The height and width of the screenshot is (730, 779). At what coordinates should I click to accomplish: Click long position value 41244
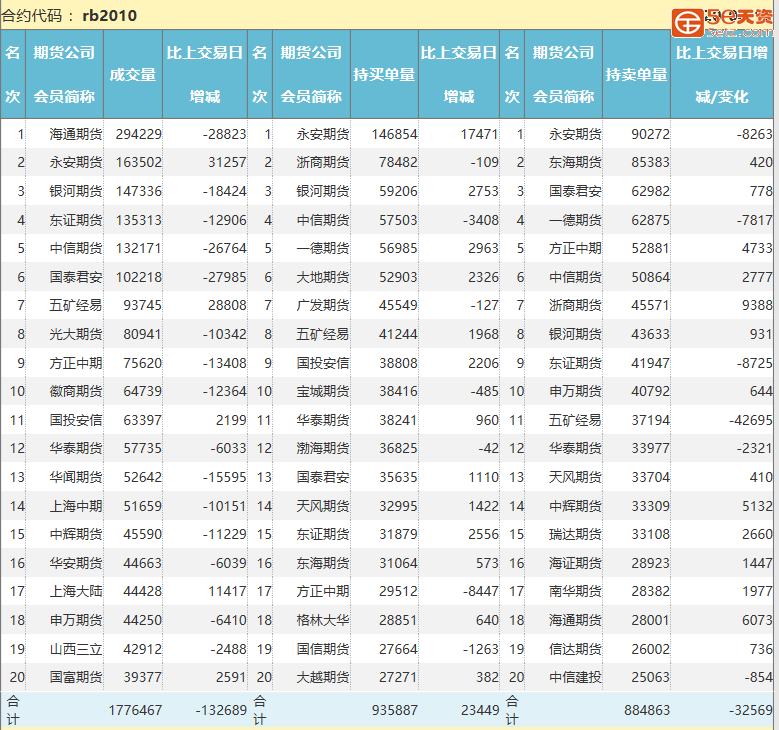(398, 334)
